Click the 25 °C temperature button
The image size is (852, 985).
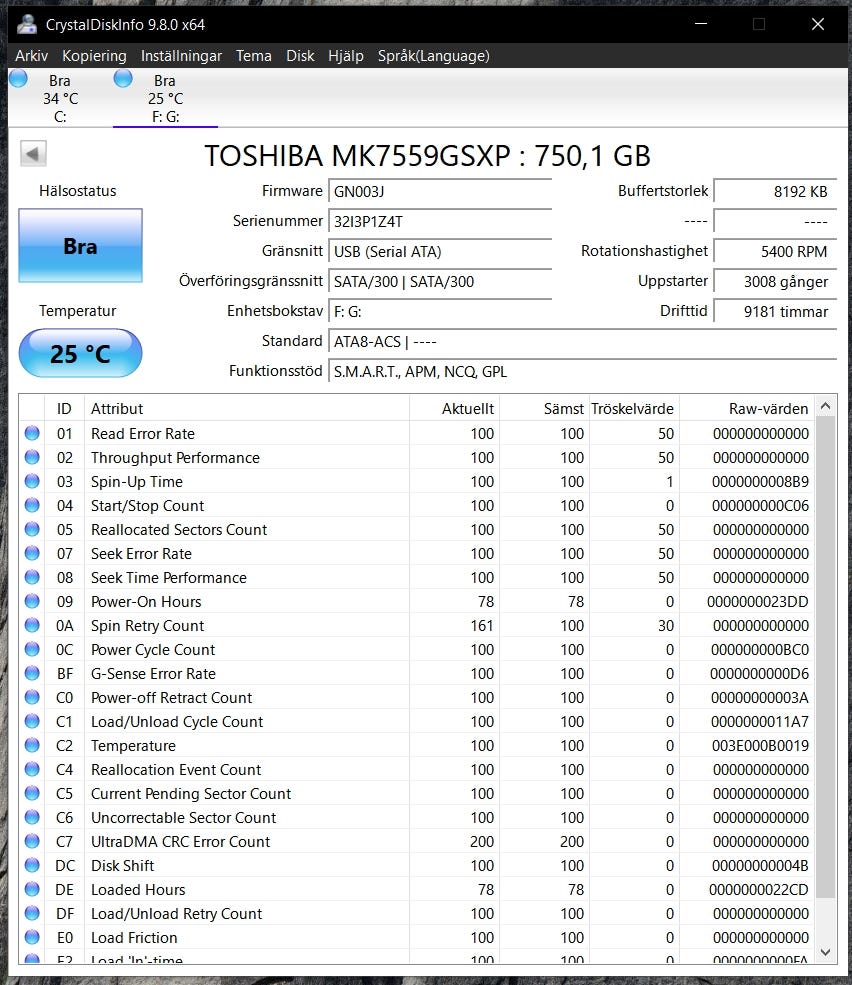tap(80, 353)
